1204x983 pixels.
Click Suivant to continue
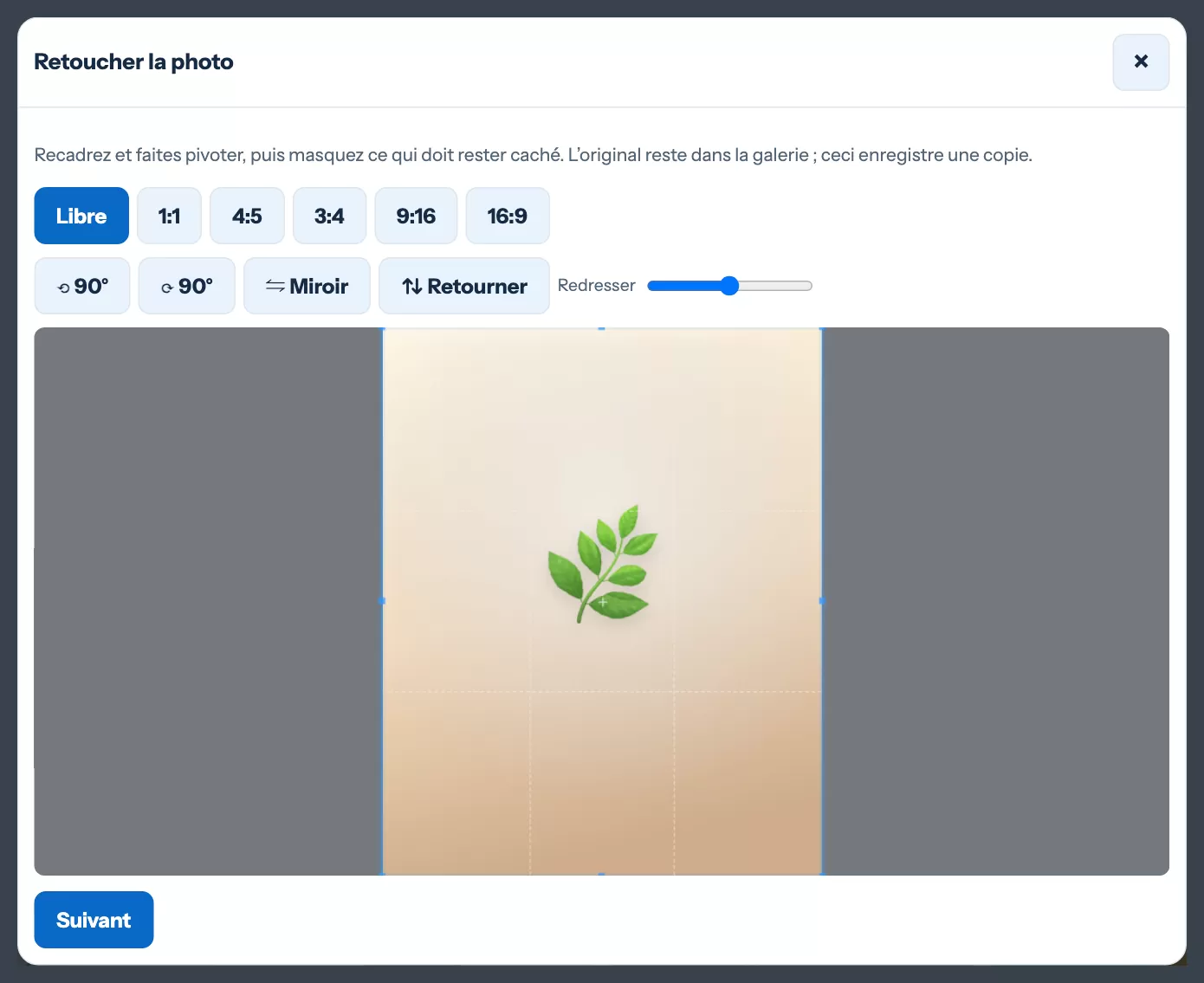tap(94, 920)
